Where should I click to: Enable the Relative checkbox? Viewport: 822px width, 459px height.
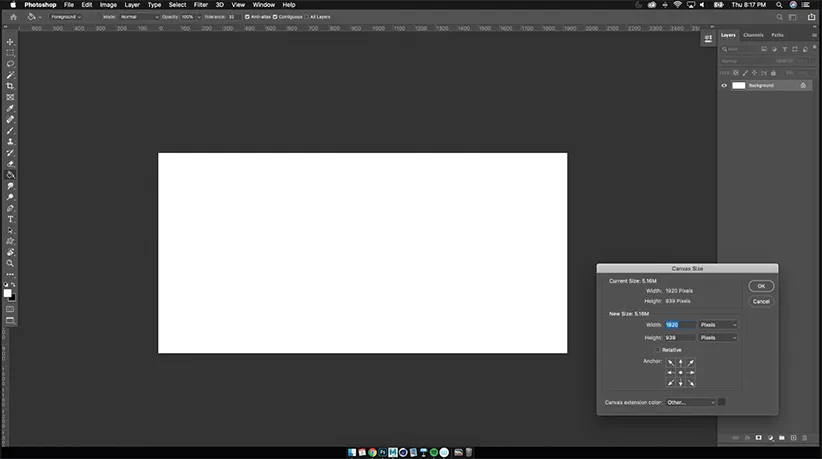click(x=657, y=350)
